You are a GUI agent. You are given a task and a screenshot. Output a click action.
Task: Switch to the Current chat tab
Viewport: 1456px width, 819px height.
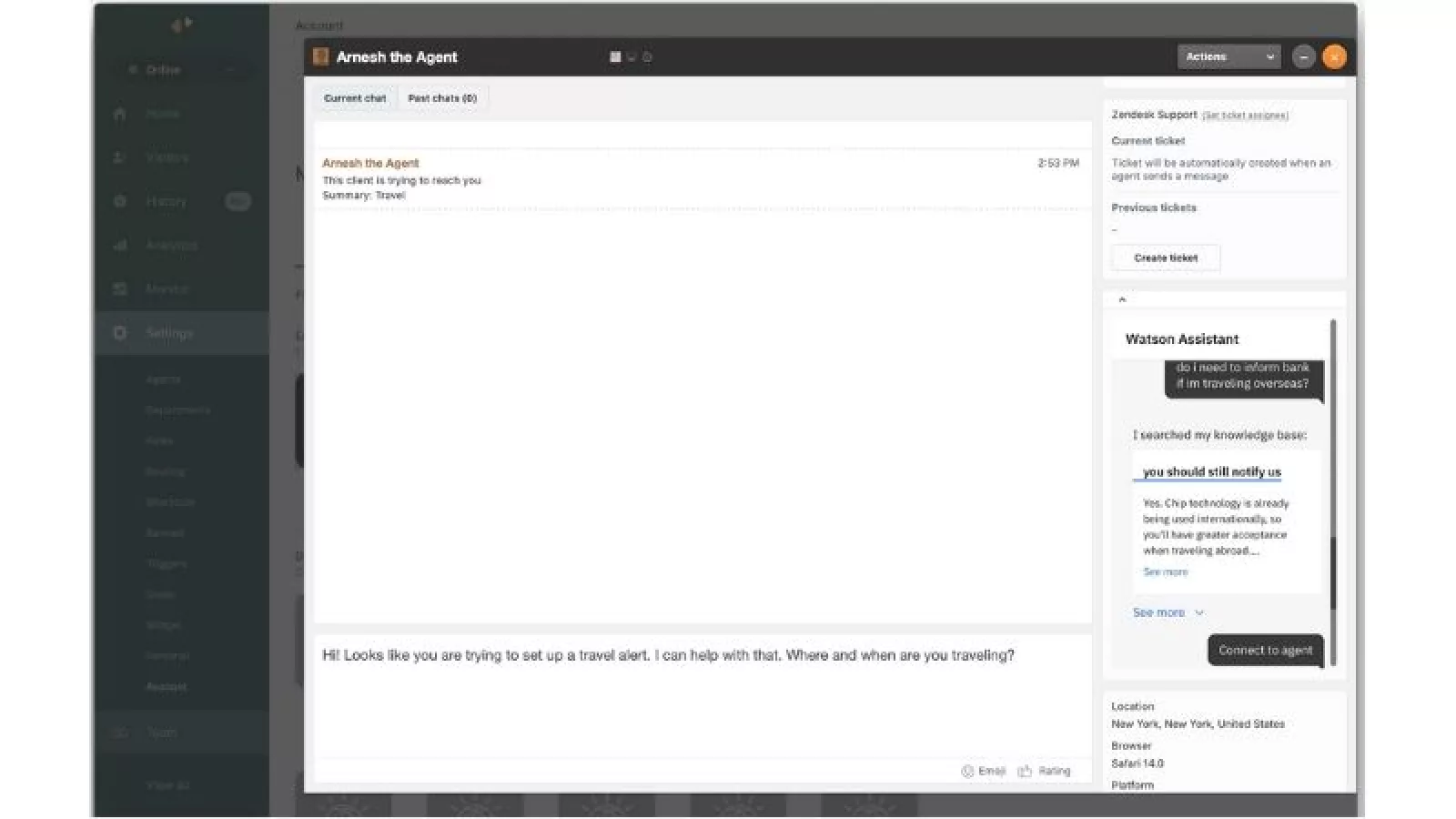pos(355,98)
